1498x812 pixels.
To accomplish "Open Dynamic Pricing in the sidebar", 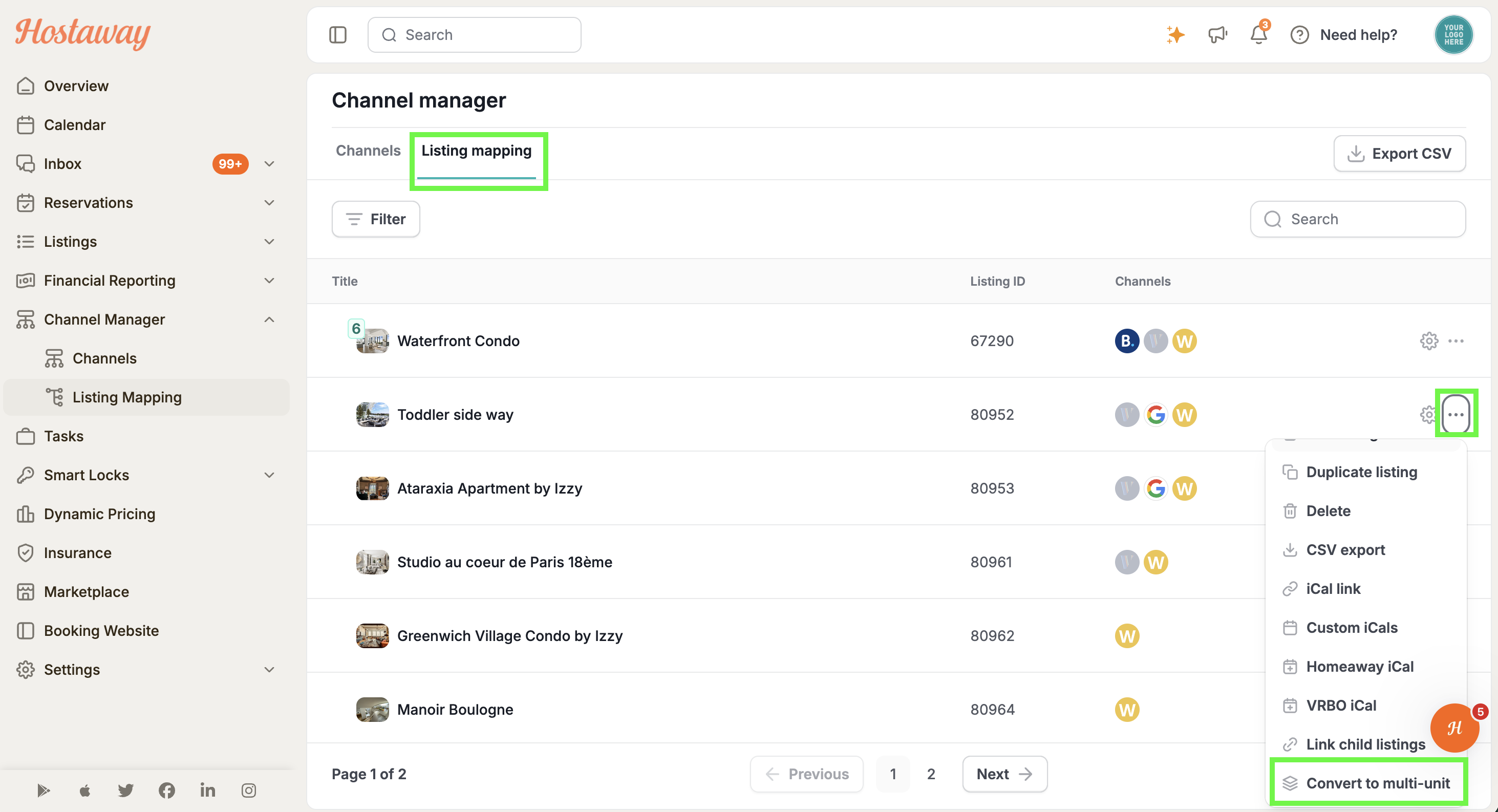I will click(x=100, y=514).
